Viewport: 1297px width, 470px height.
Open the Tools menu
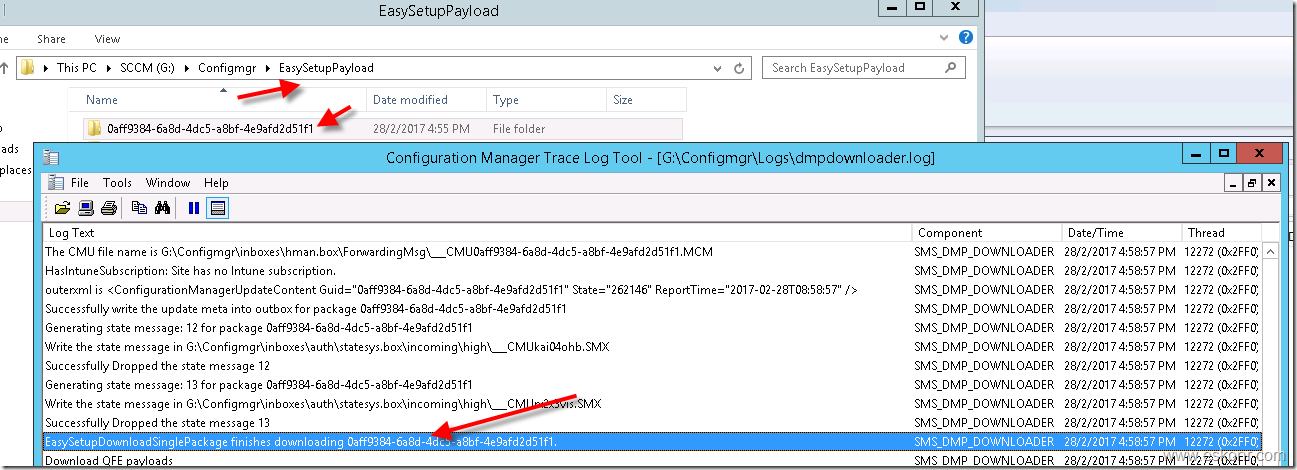117,183
